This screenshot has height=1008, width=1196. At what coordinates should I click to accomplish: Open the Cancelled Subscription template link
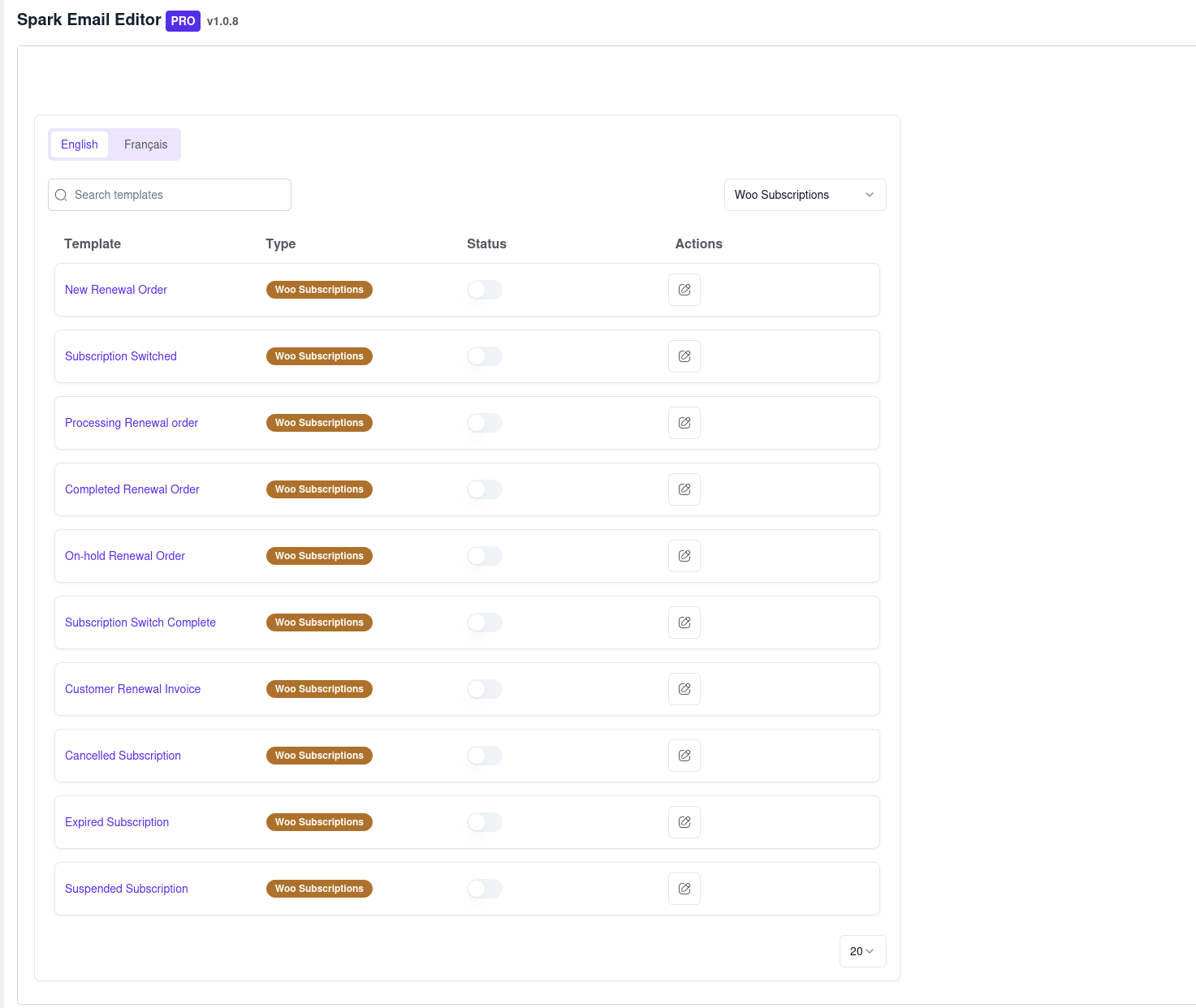tap(123, 756)
